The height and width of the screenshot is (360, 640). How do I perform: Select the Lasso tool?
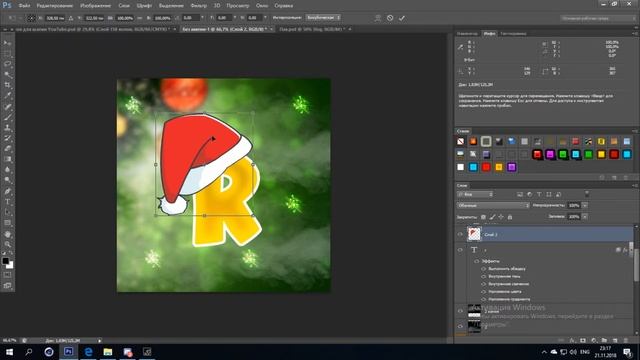(7, 64)
